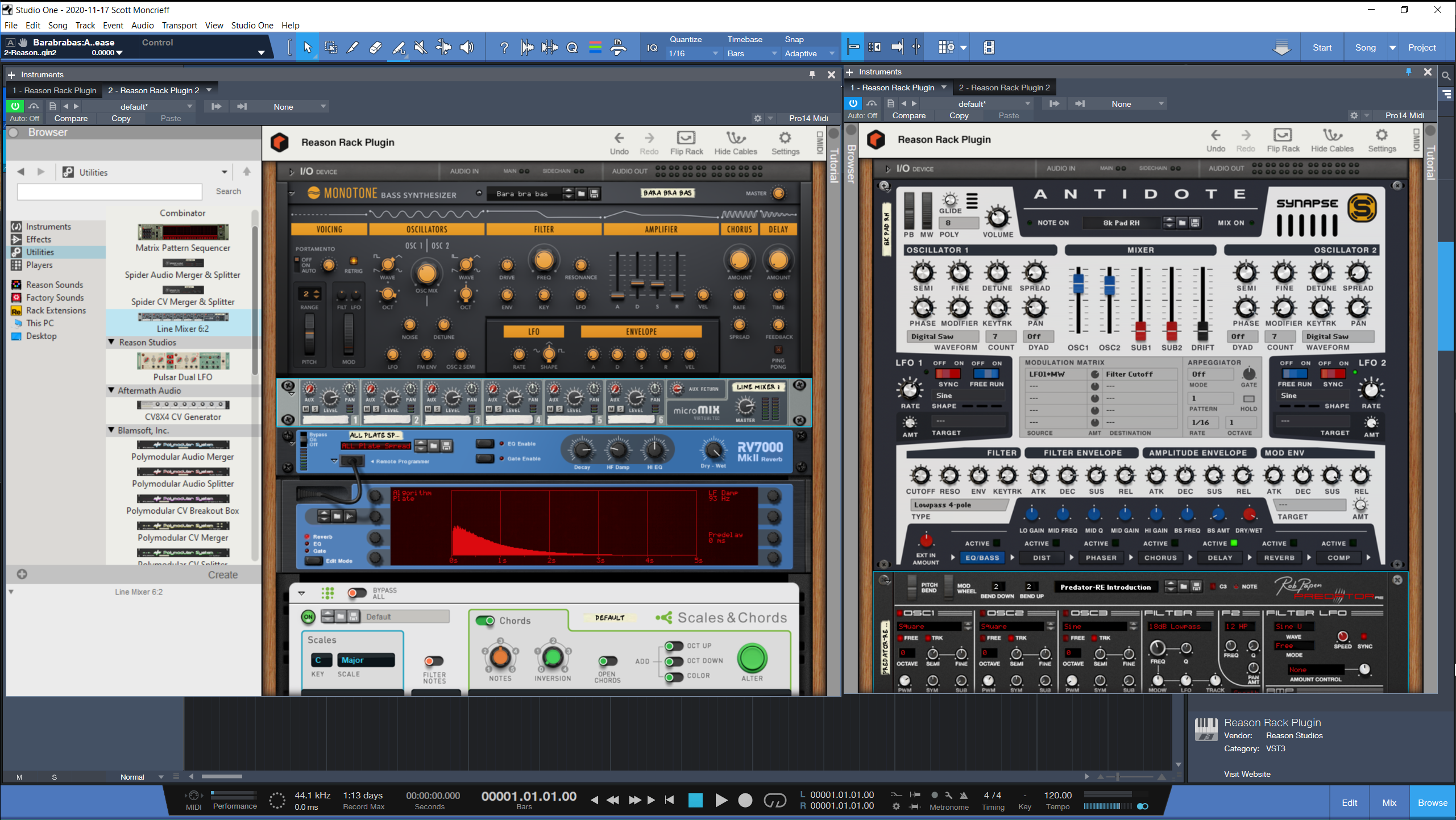Click the Browse button
The height and width of the screenshot is (820, 1456).
tap(1432, 802)
